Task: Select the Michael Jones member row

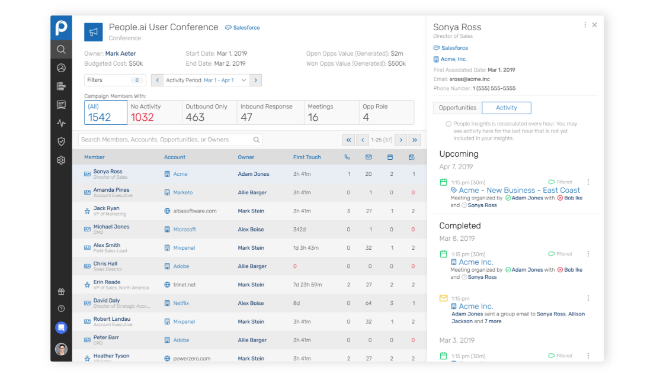Action: click(249, 229)
